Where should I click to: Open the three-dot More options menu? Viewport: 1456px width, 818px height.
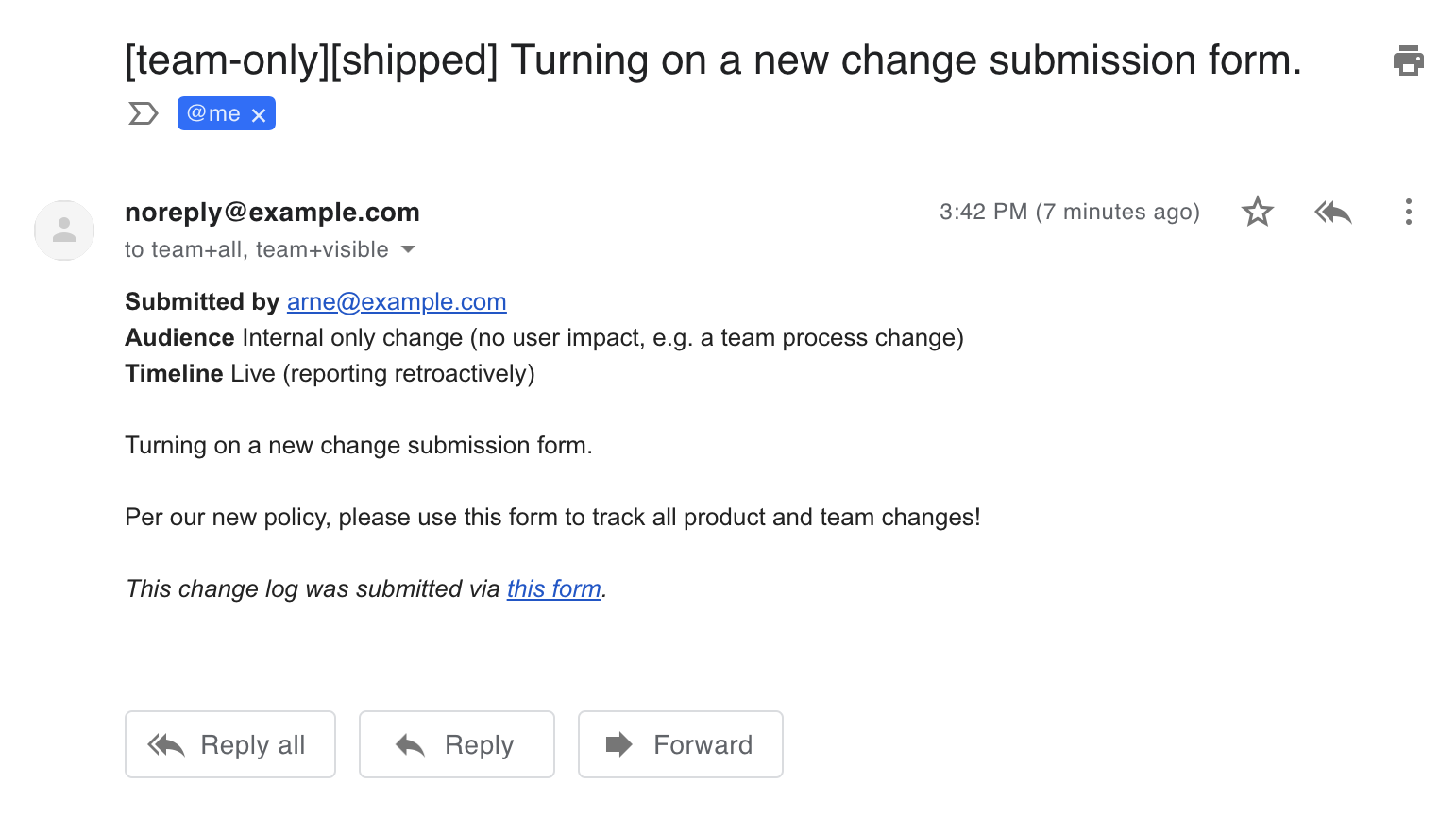click(x=1408, y=212)
